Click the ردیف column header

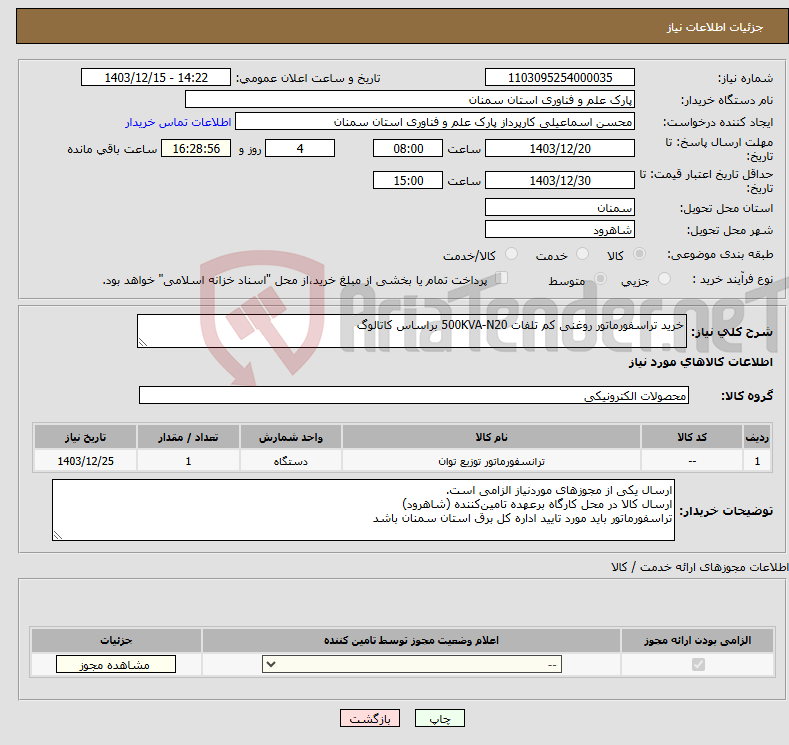pyautogui.click(x=757, y=437)
